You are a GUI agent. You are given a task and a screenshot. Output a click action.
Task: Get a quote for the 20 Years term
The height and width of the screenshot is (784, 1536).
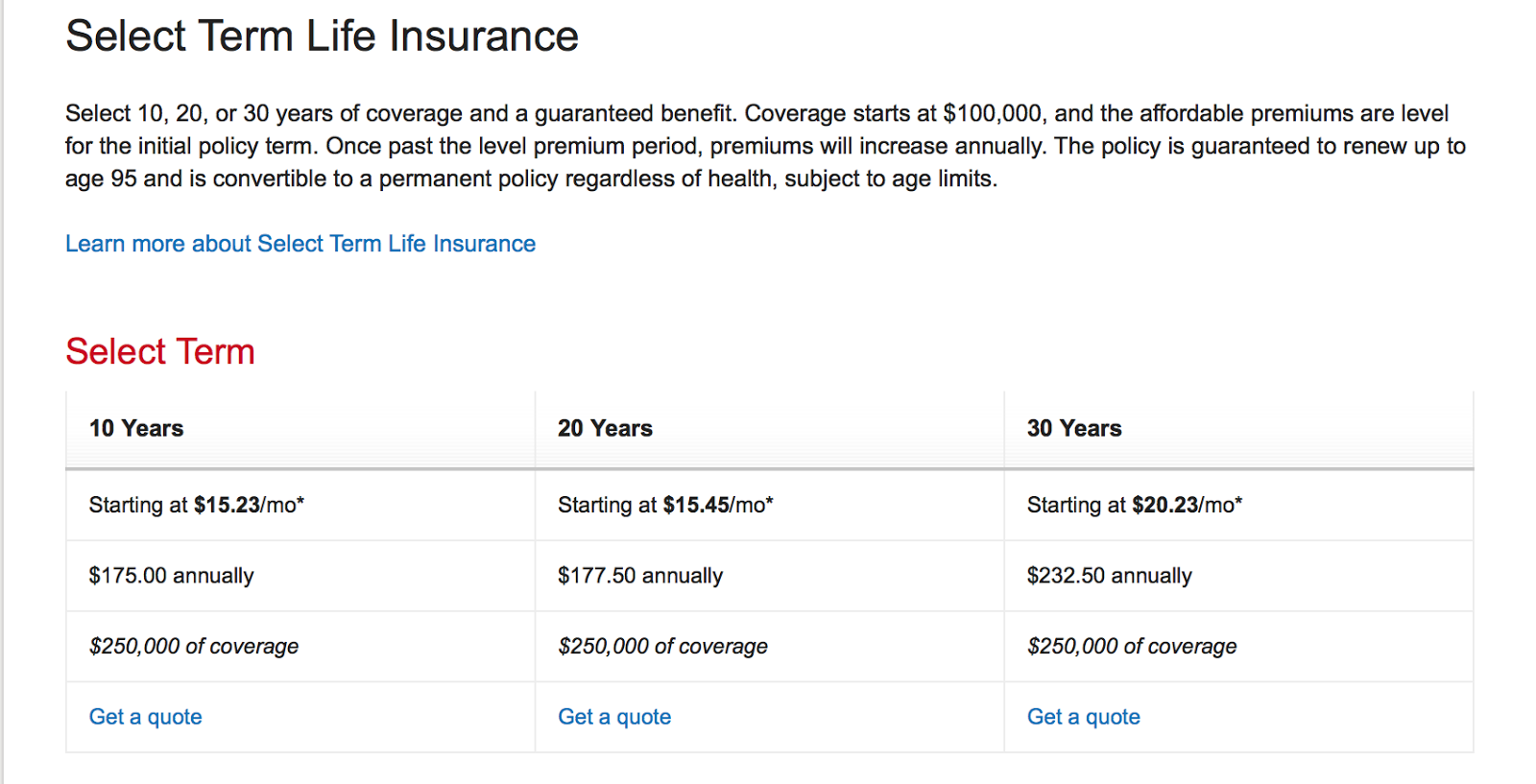pos(614,717)
